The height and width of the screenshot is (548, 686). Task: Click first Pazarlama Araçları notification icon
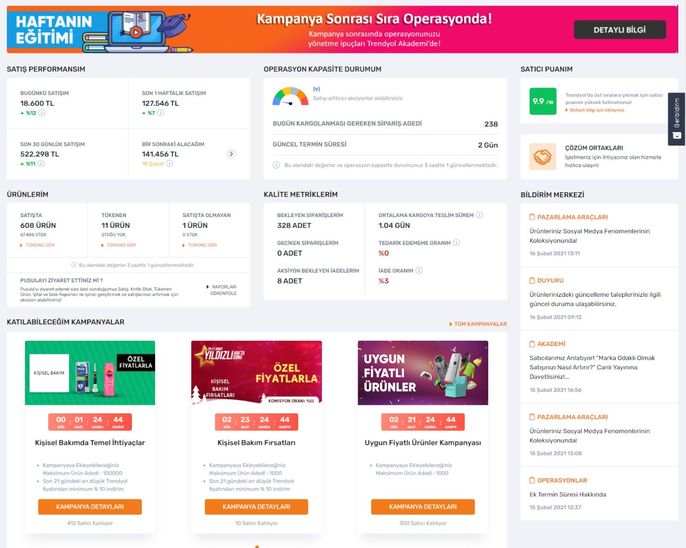(532, 217)
